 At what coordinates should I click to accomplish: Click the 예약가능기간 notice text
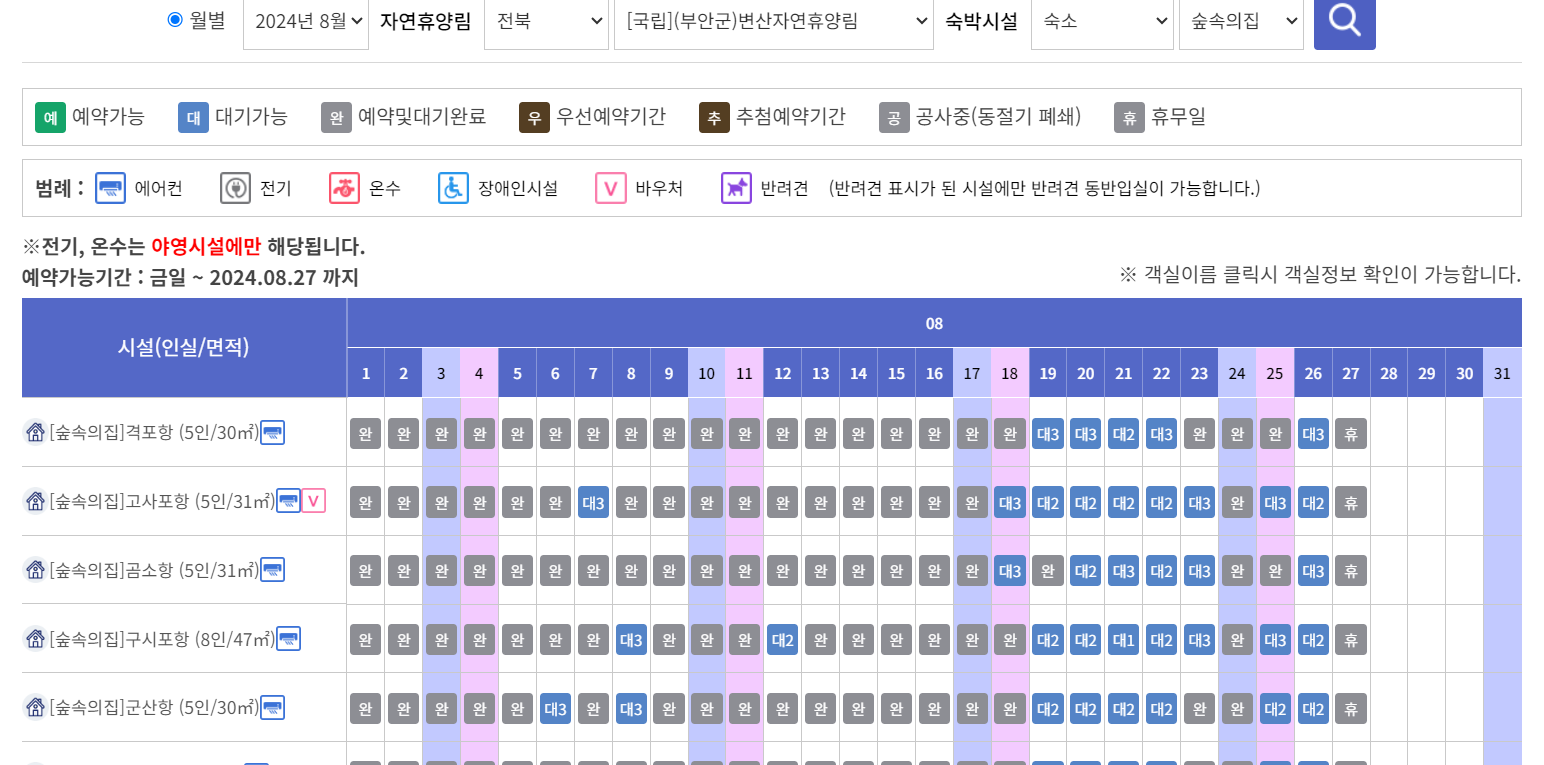[190, 277]
